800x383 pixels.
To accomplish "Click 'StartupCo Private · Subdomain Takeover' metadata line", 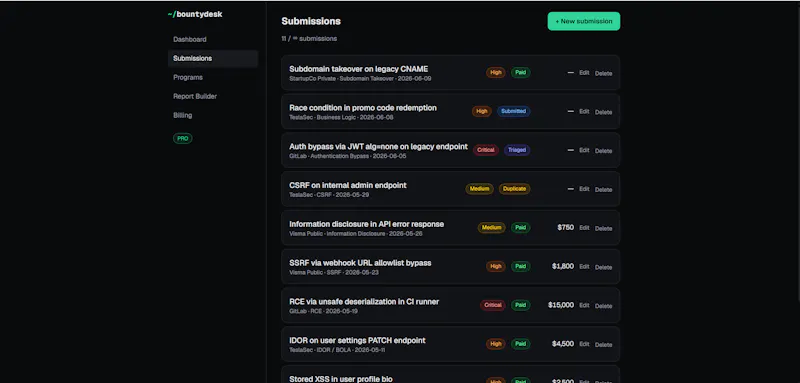I will point(360,79).
